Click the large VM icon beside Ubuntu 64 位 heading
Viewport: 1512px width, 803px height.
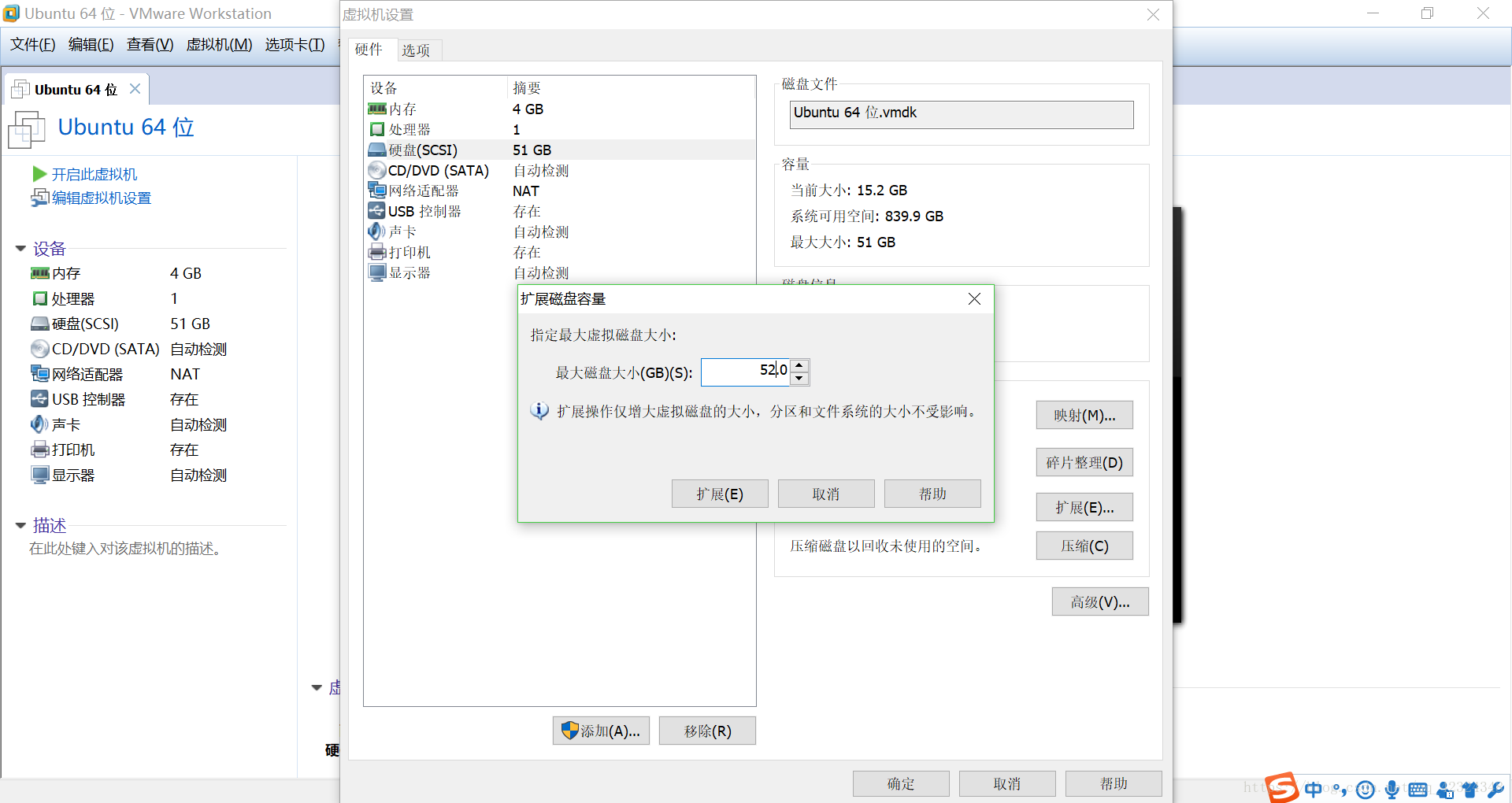point(27,129)
